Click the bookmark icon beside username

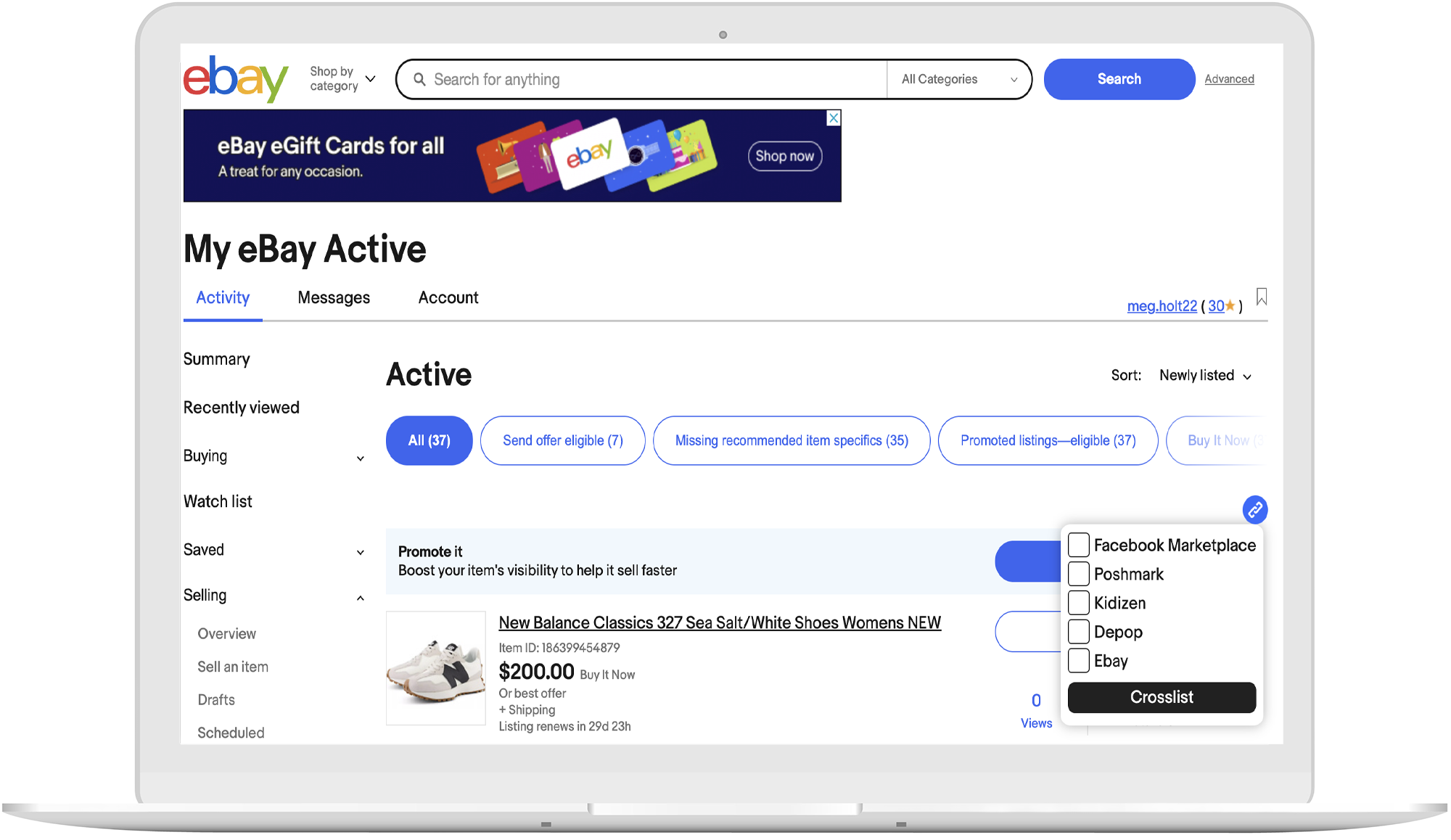pos(1262,297)
